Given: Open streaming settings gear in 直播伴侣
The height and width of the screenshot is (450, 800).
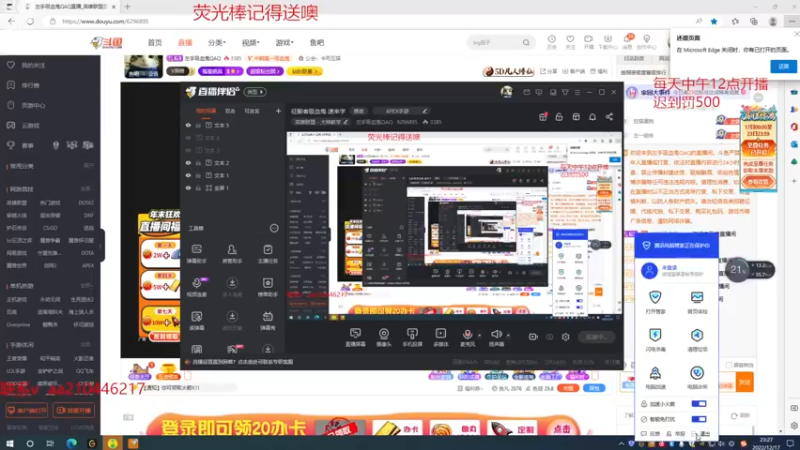Looking at the screenshot, I should tap(565, 337).
